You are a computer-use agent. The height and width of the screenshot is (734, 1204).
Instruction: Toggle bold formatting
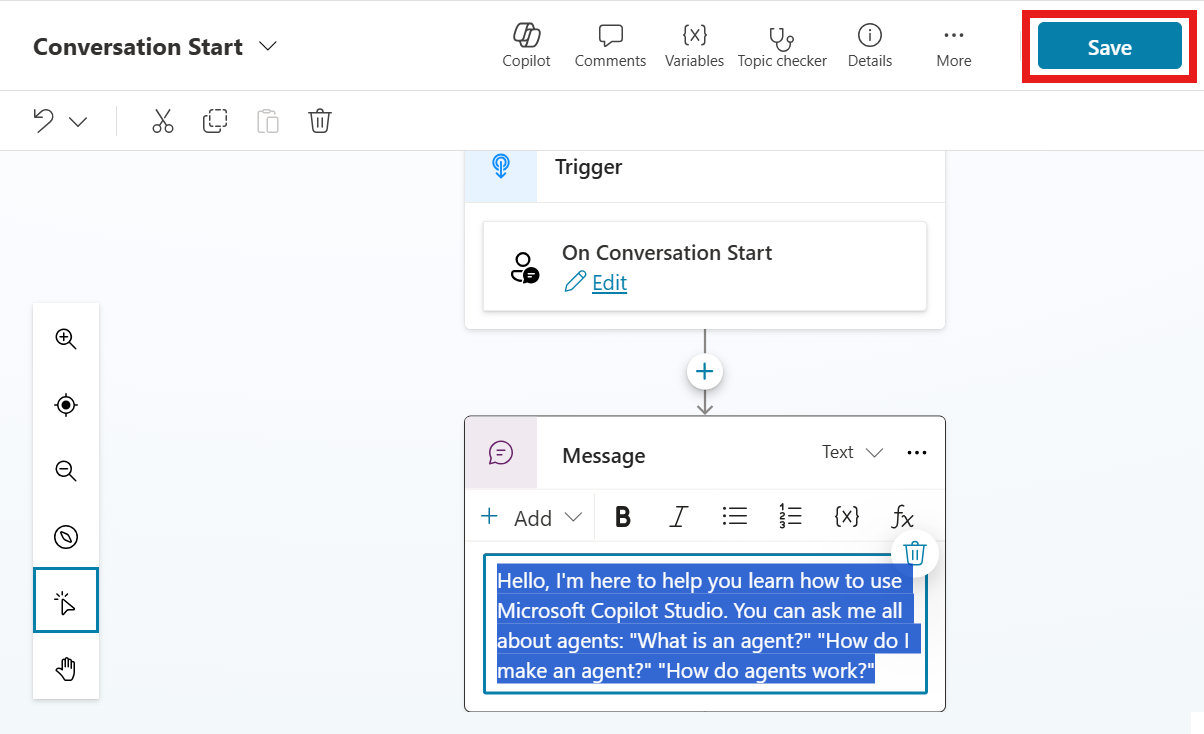(x=623, y=517)
